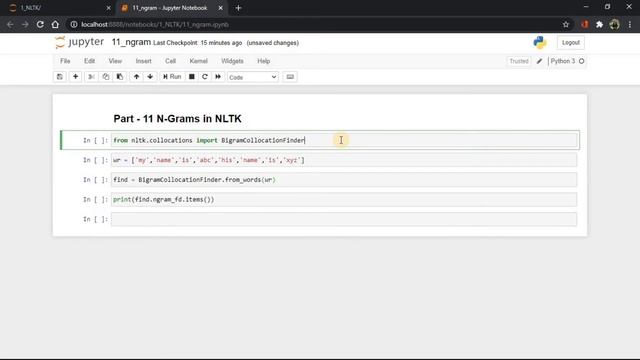Viewport: 640px width, 360px height.
Task: Go to the browser home page
Action: 55,24
